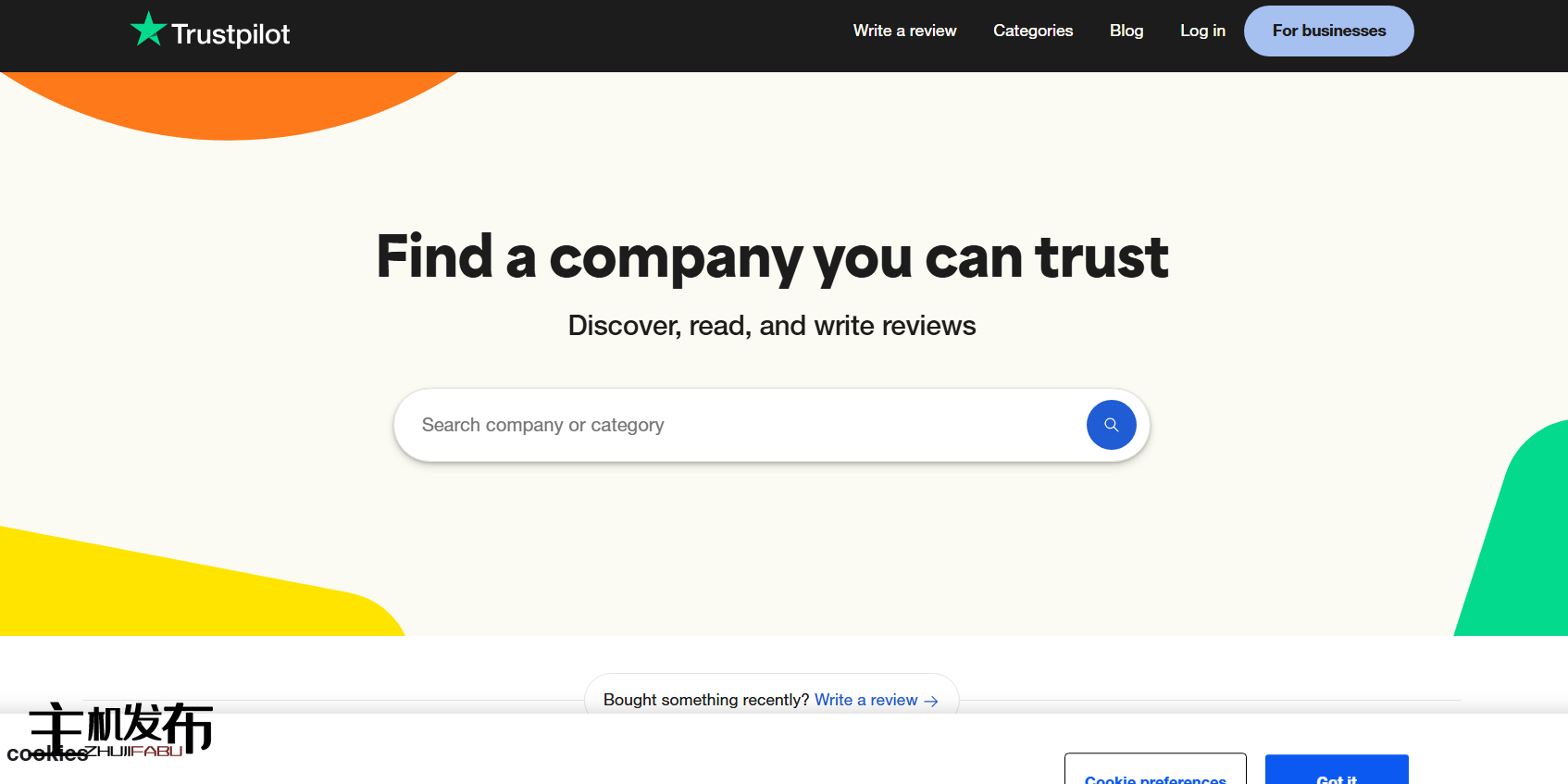Go to the Blog page
Screen dimensions: 1568x784
(1126, 31)
